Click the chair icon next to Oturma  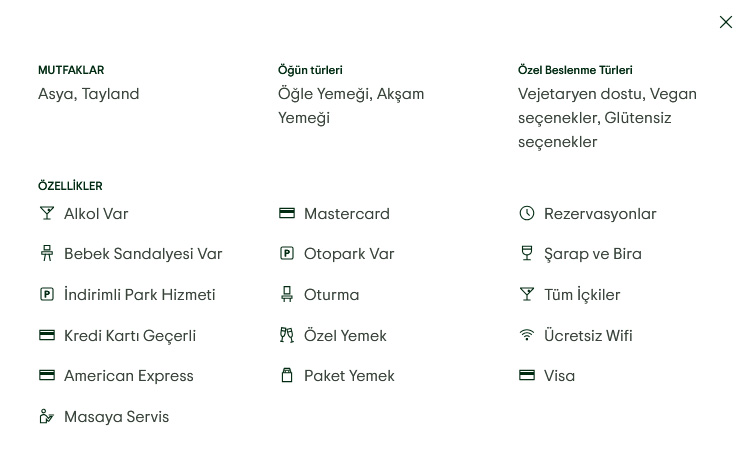coord(287,295)
